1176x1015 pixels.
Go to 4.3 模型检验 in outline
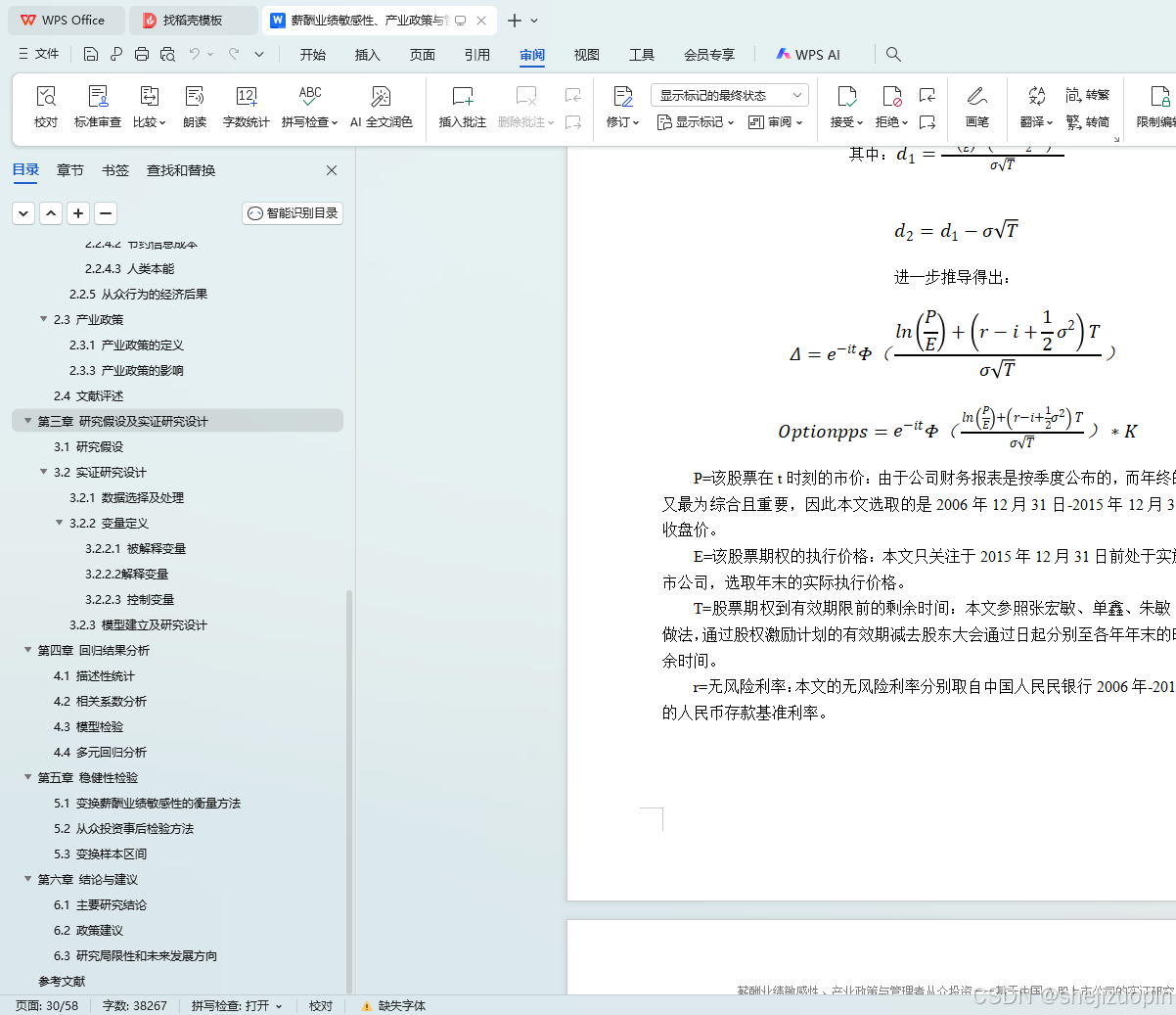pyautogui.click(x=88, y=726)
